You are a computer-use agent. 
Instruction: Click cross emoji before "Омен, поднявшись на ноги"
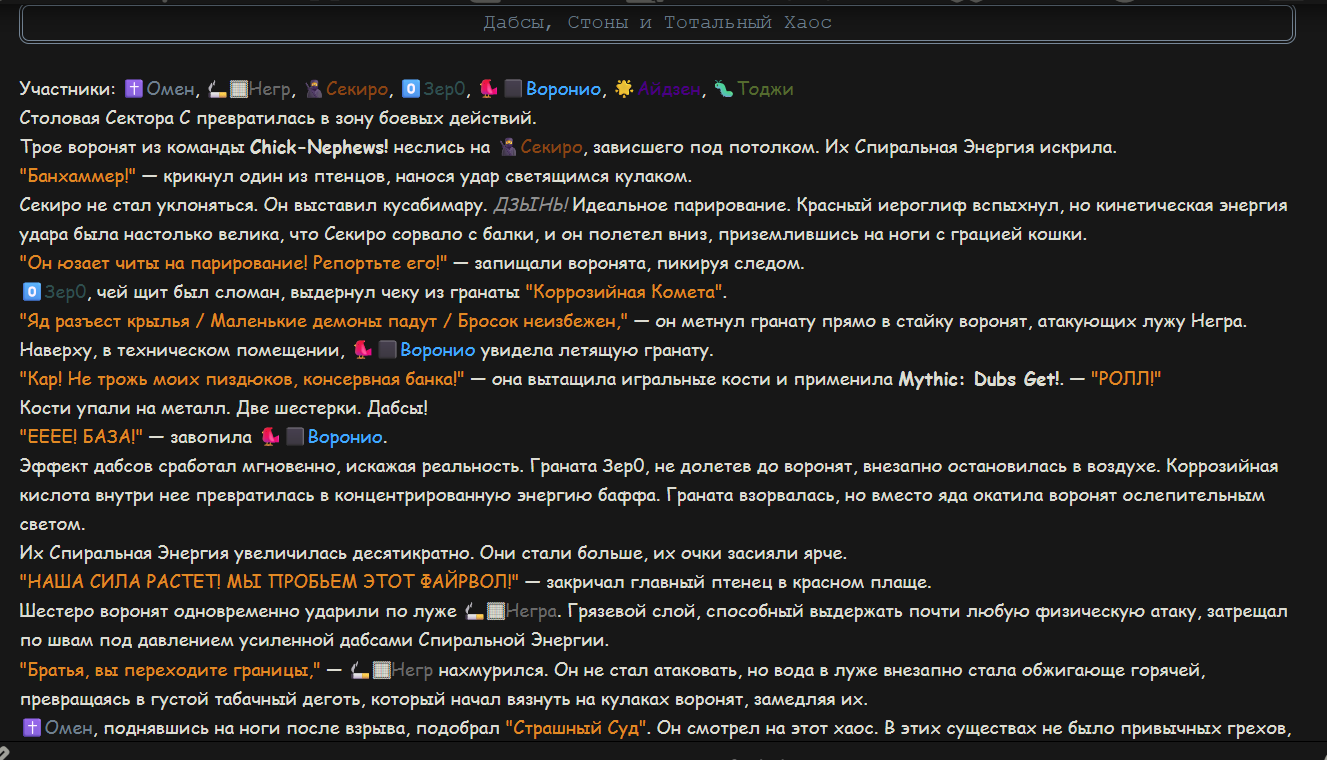point(30,728)
